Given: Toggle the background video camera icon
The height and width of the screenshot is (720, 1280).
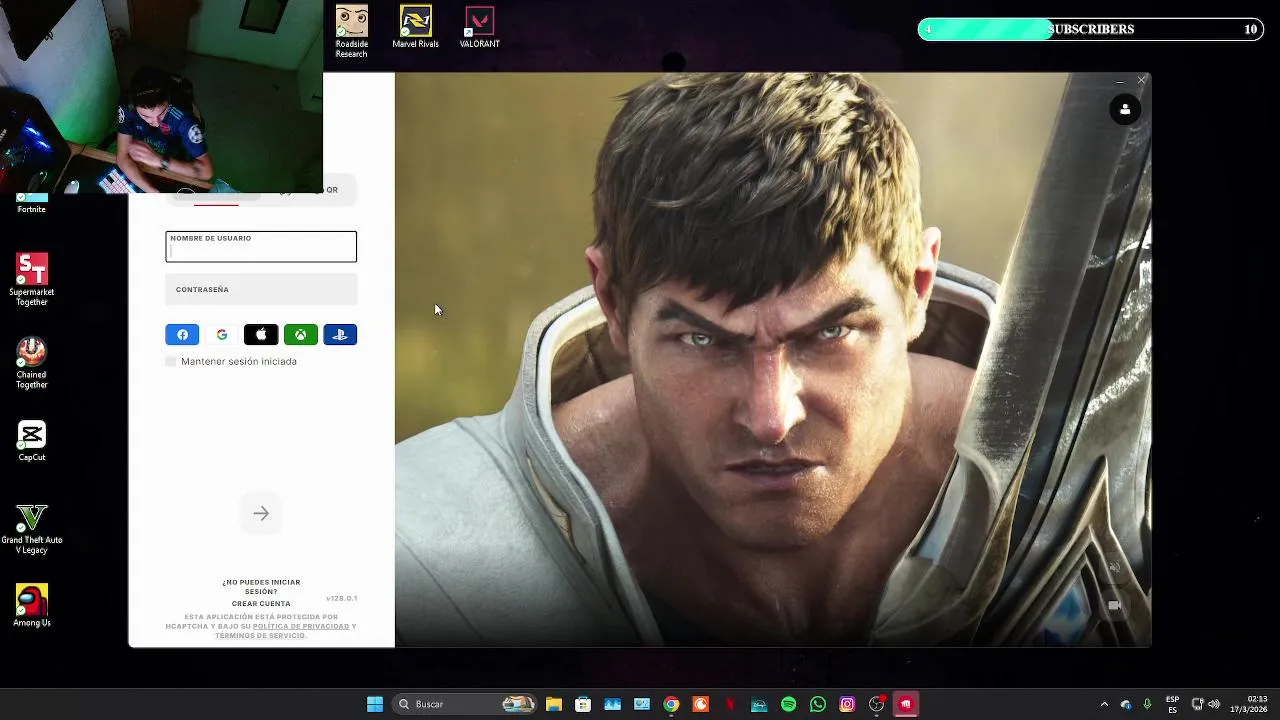Looking at the screenshot, I should coord(1115,605).
